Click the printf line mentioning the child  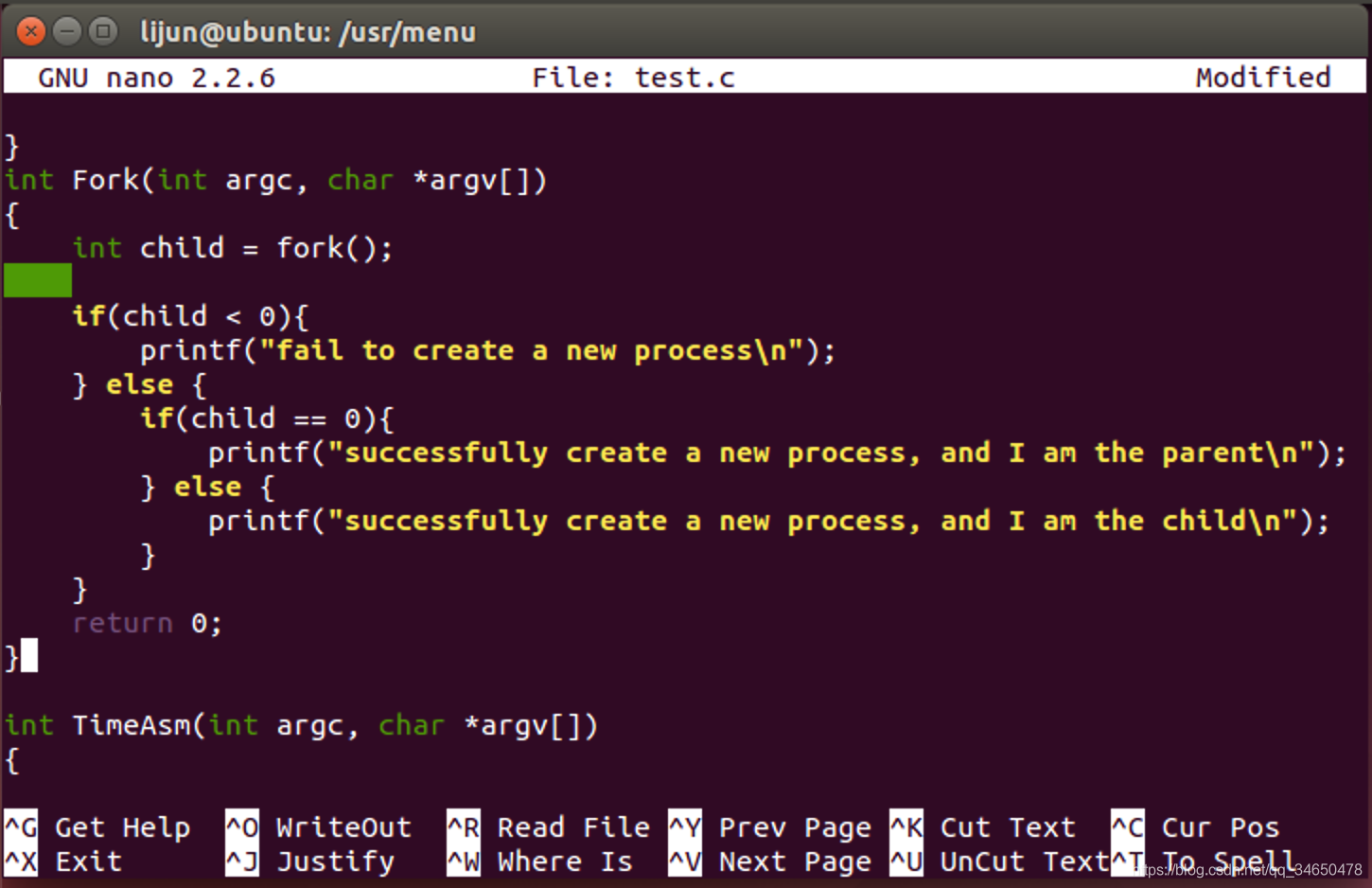click(769, 521)
